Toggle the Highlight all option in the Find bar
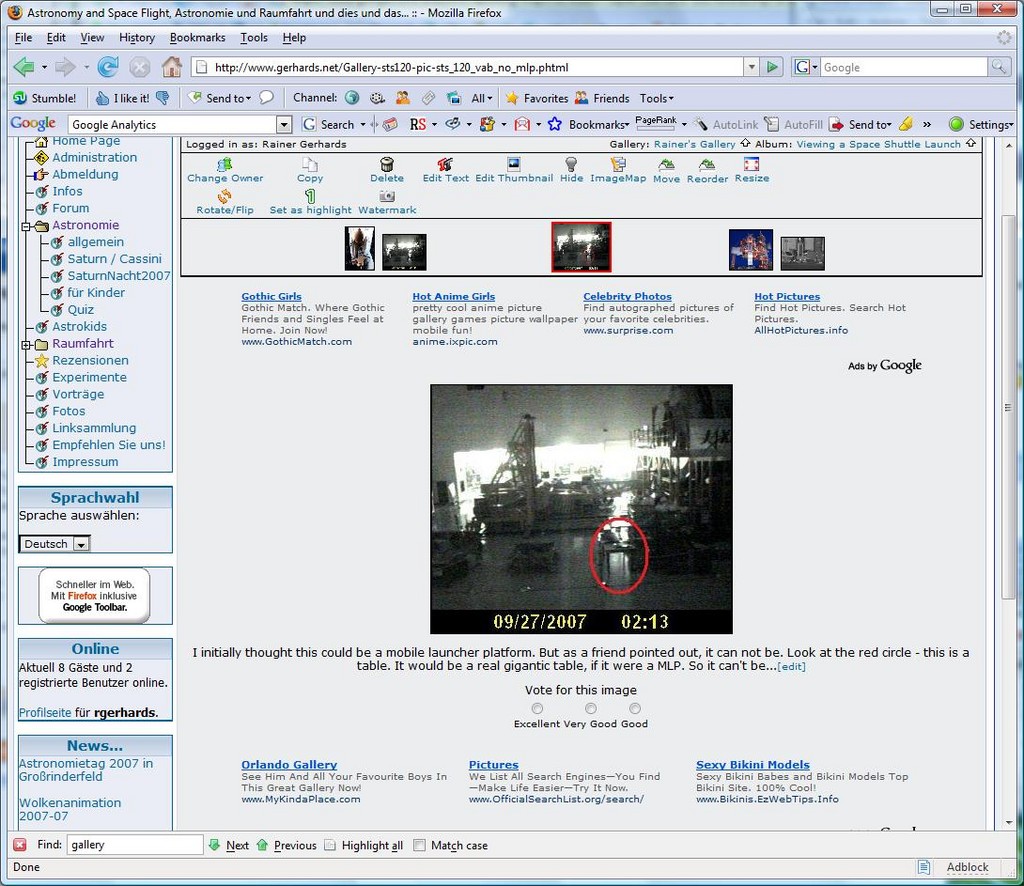1024x886 pixels. click(x=364, y=845)
